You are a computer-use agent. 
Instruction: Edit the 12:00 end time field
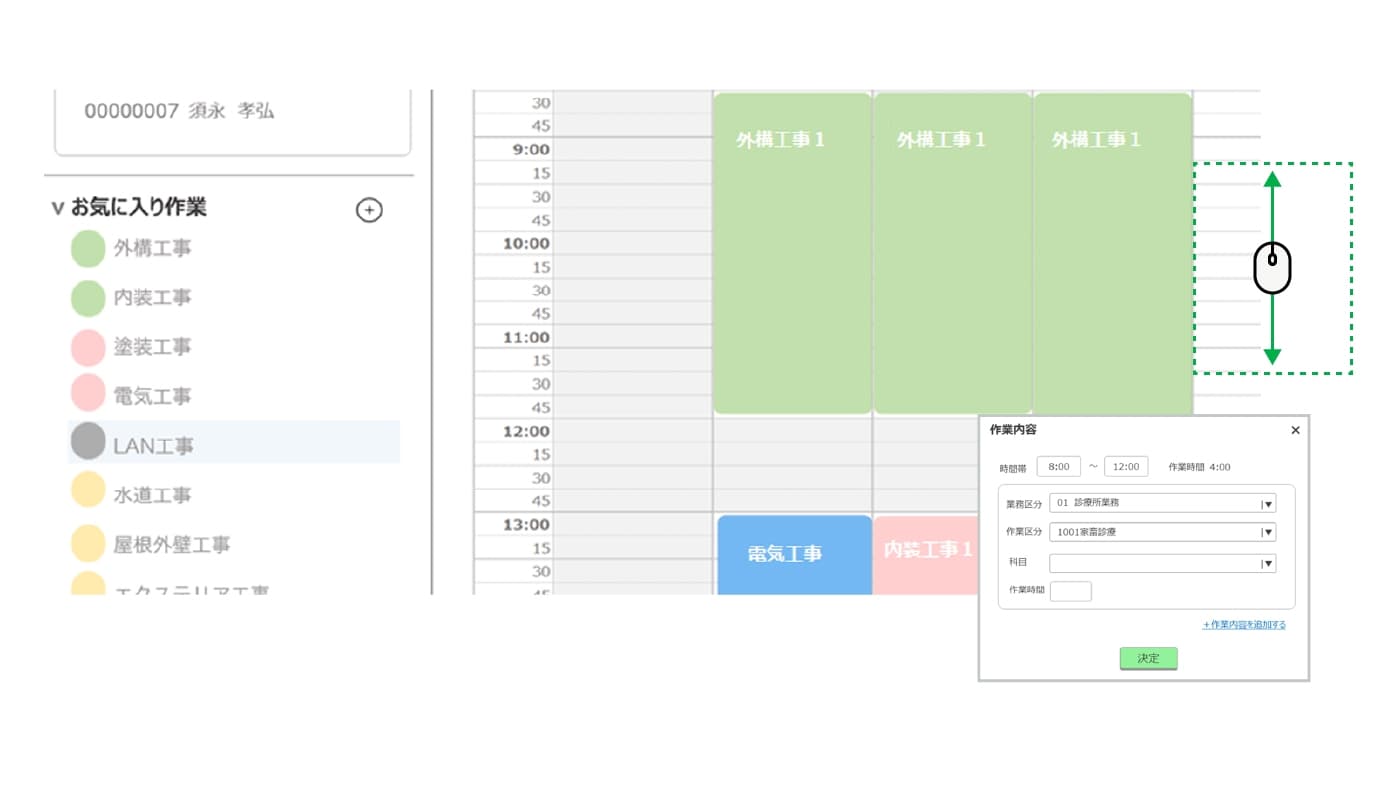click(x=1126, y=466)
